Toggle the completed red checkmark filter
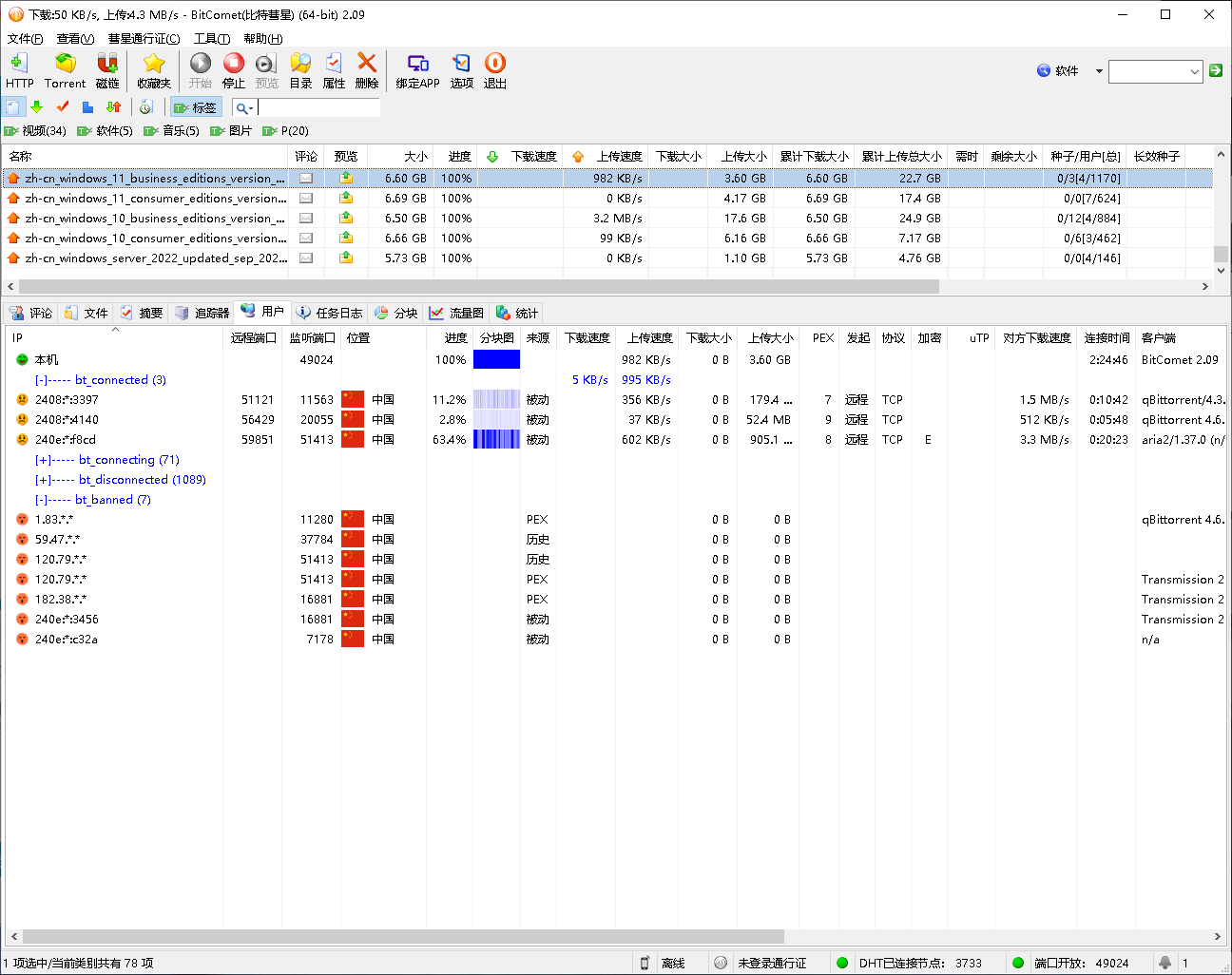Screen dimensions: 1232x975 point(63,107)
